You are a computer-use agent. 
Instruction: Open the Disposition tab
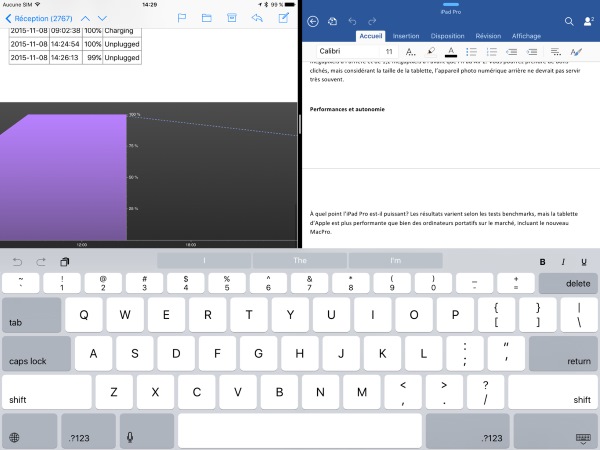click(x=447, y=36)
